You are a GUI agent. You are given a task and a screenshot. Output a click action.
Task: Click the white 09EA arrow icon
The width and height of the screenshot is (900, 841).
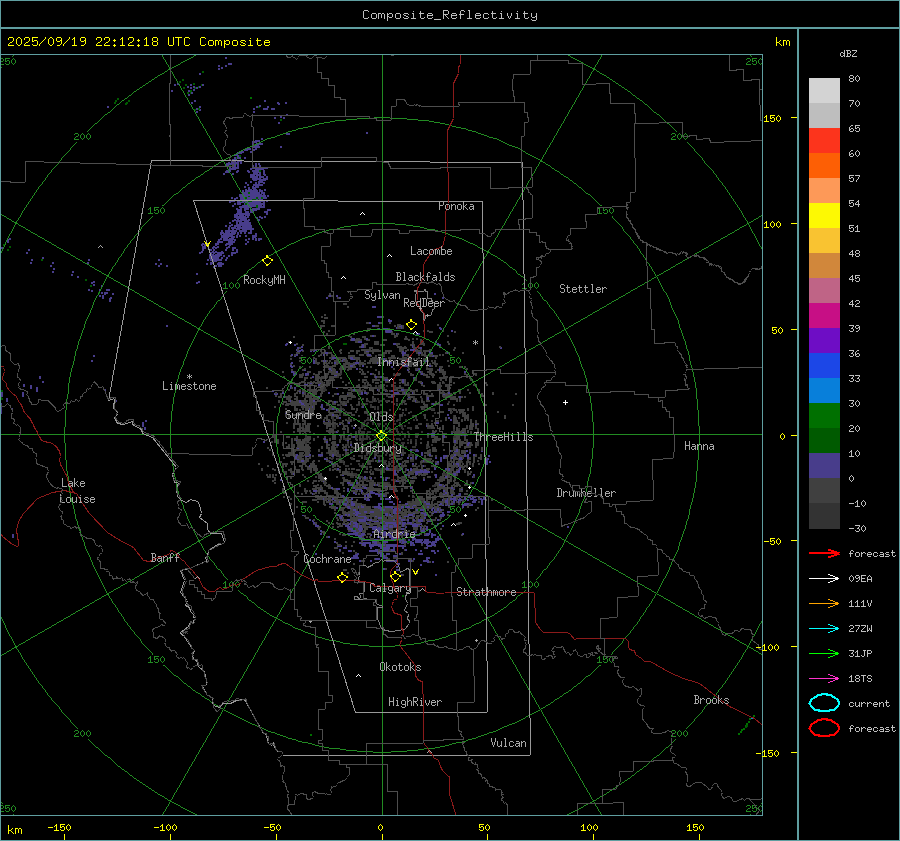click(824, 578)
